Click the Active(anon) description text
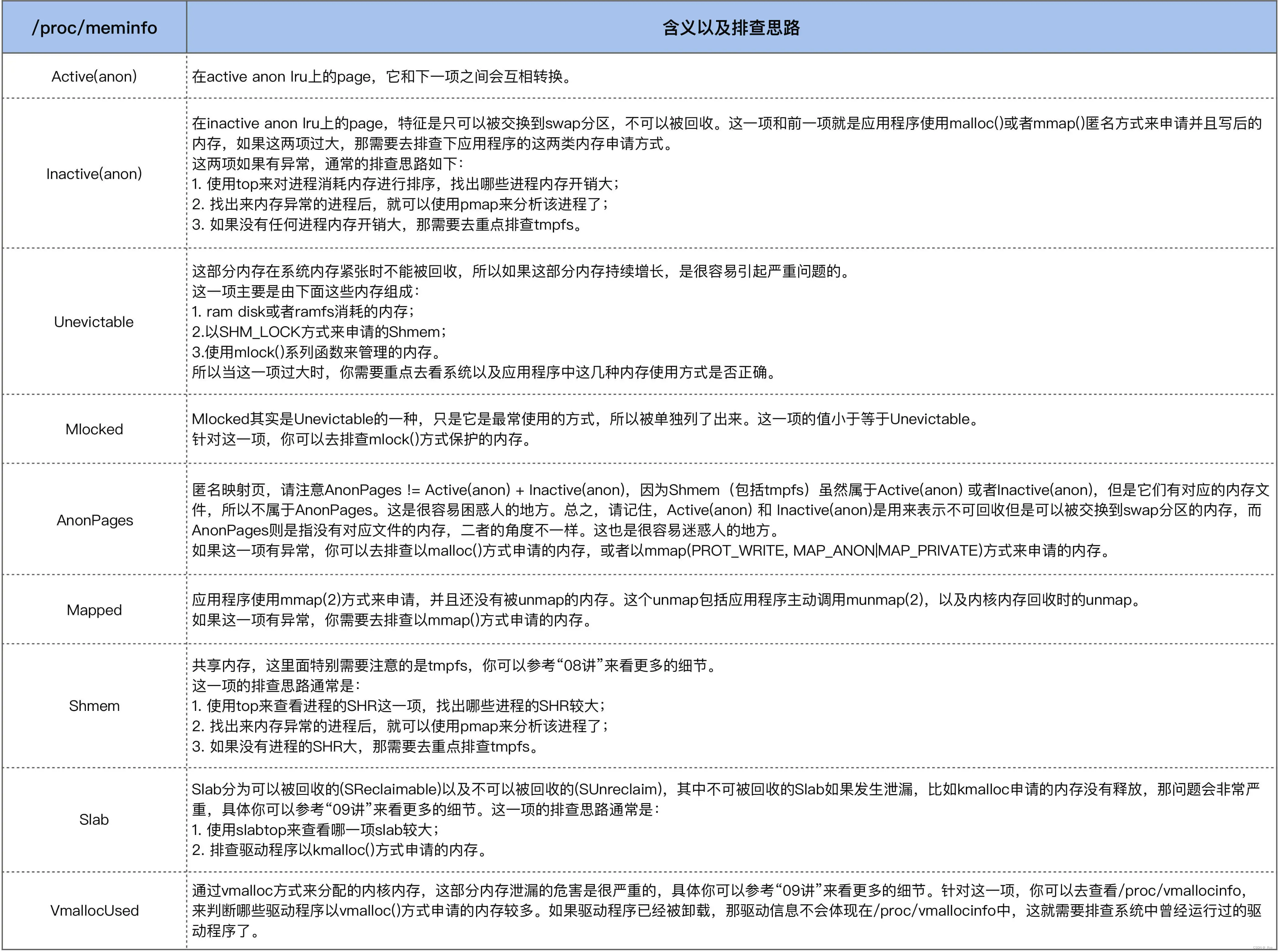Viewport: 1279px width, 952px height. (382, 76)
